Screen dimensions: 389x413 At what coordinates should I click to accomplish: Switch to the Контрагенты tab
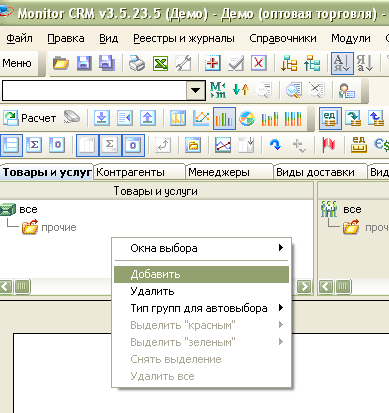point(139,172)
